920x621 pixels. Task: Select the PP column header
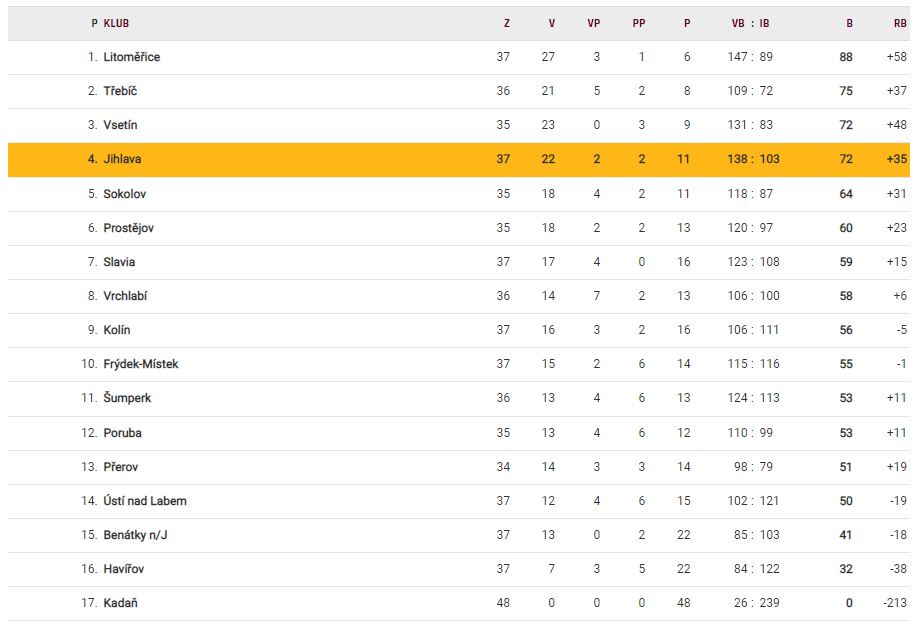coord(639,23)
